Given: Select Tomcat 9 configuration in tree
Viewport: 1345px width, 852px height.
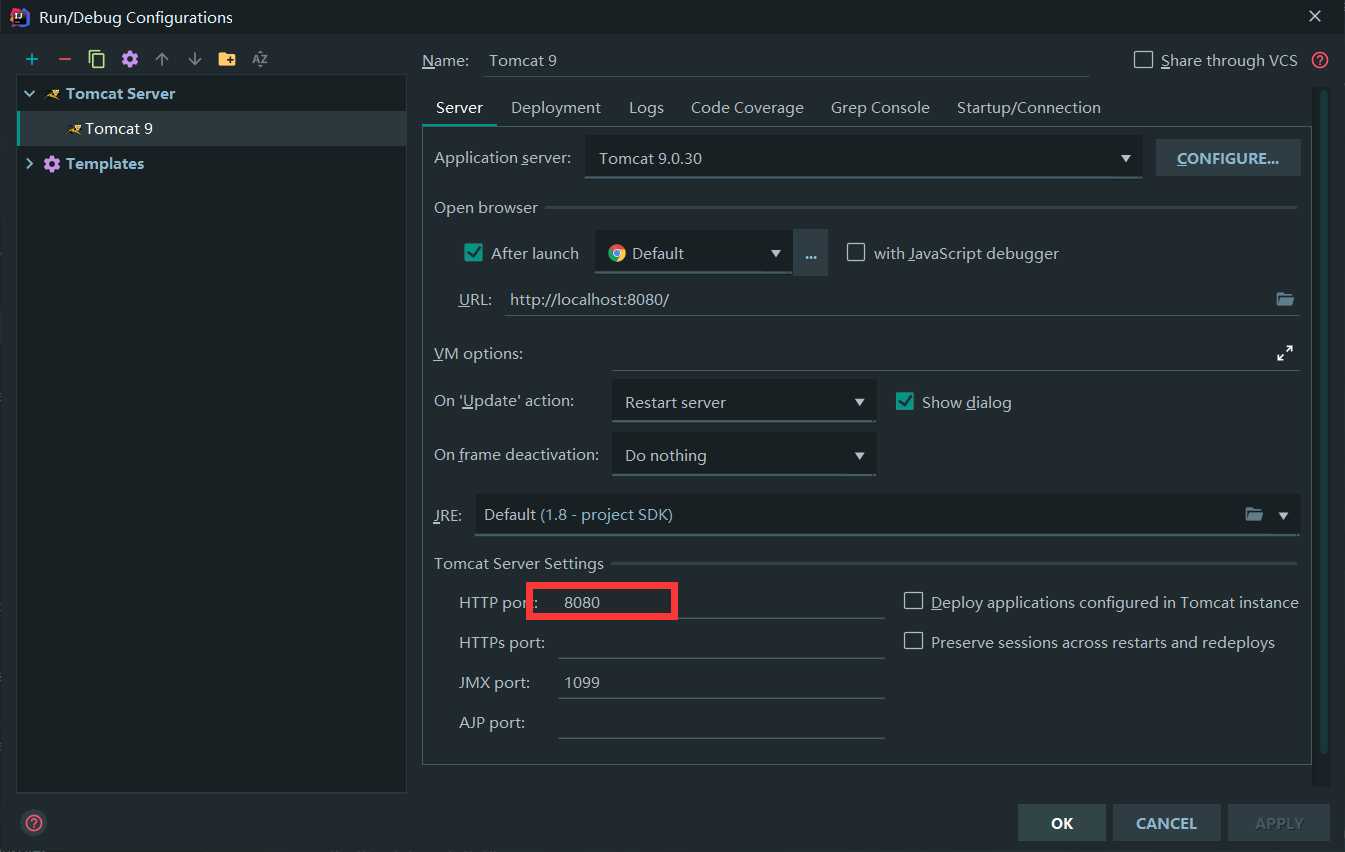Looking at the screenshot, I should (x=212, y=129).
